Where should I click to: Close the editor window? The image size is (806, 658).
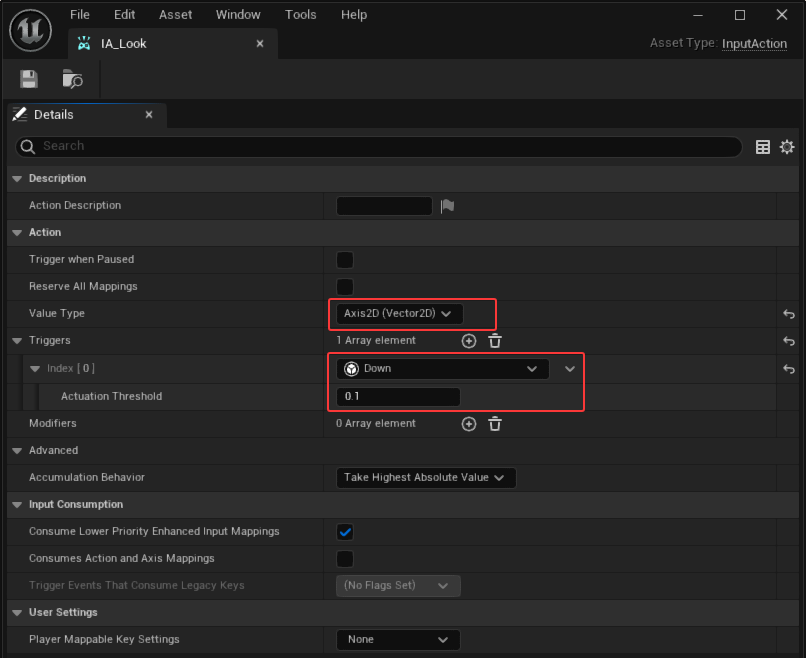pos(781,15)
